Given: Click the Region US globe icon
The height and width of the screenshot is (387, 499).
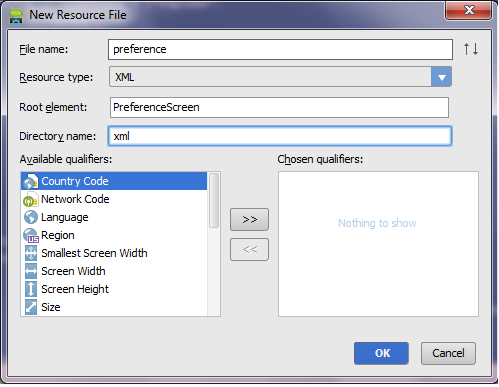Looking at the screenshot, I should click(x=31, y=235).
